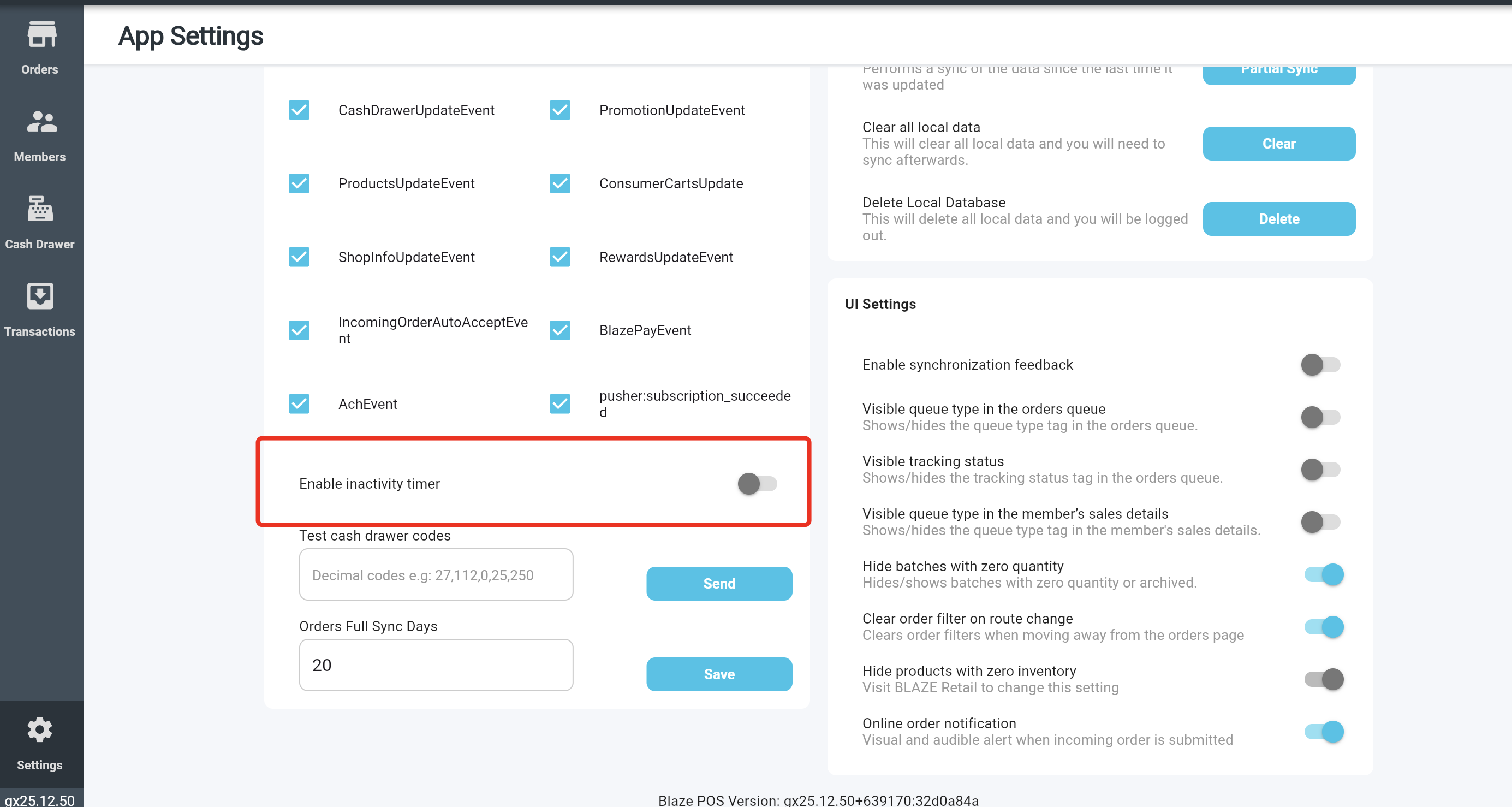The width and height of the screenshot is (1512, 807).
Task: Focus the Test cash drawer codes field
Action: (436, 575)
